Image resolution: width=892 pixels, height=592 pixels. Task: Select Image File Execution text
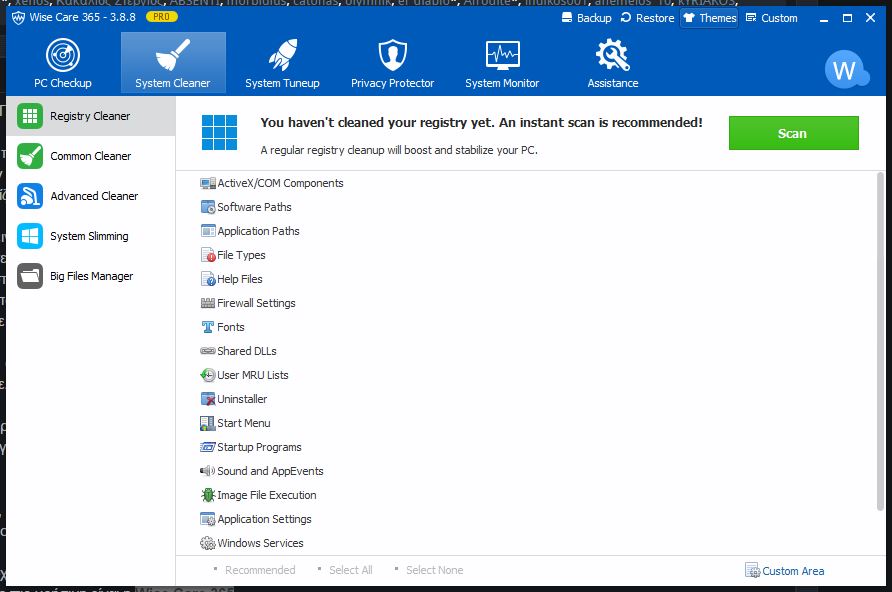tap(267, 495)
